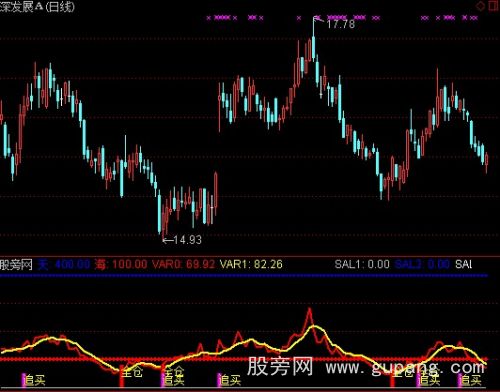
Task: Select the VAR0: 69.92 readout
Action: click(183, 265)
